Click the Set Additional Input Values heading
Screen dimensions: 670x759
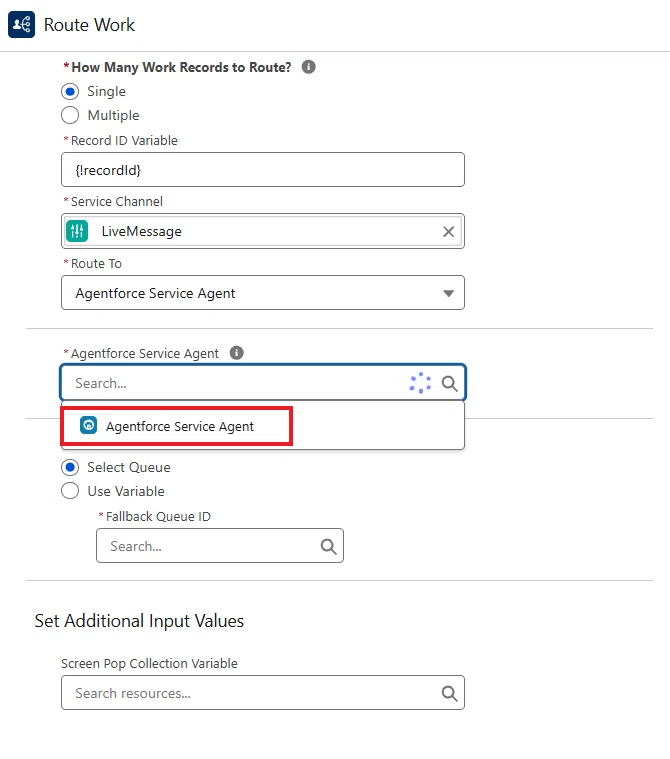[x=139, y=621]
